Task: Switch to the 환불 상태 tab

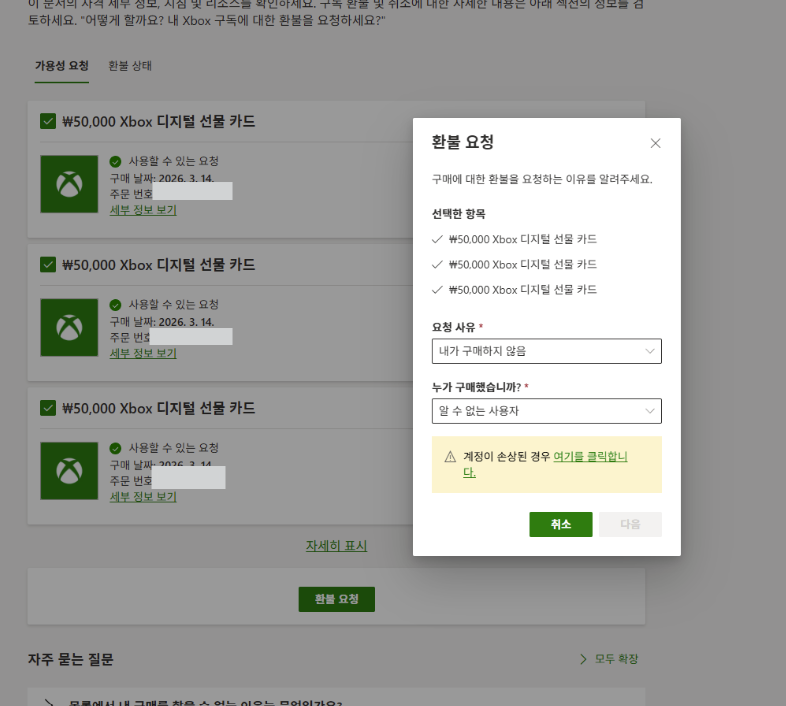Action: [x=130, y=66]
